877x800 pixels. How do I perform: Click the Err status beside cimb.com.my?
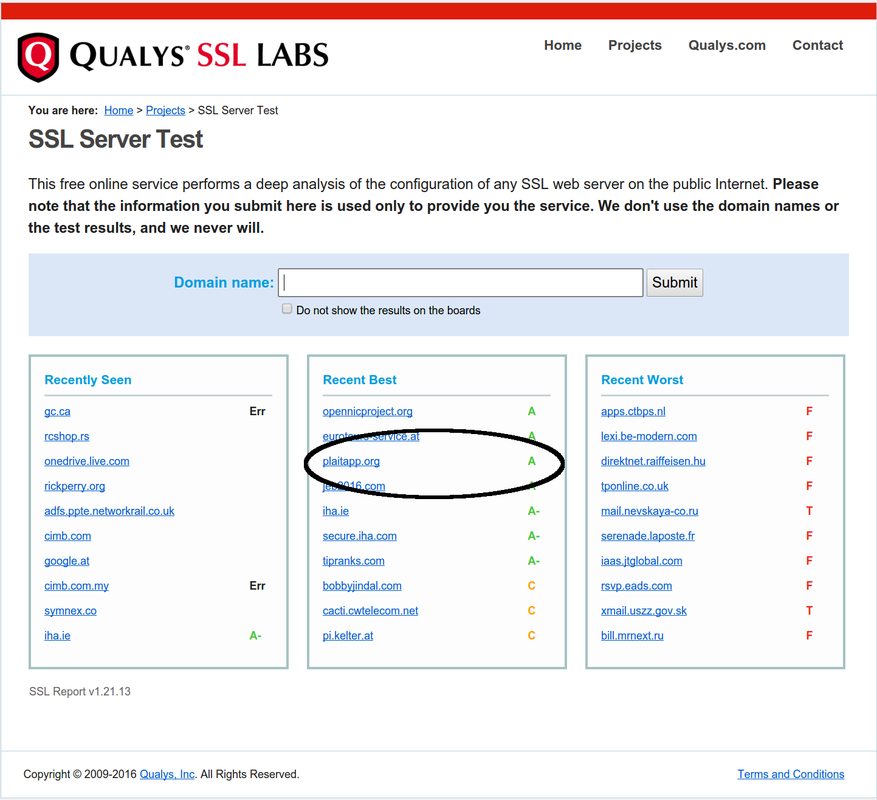coord(257,586)
